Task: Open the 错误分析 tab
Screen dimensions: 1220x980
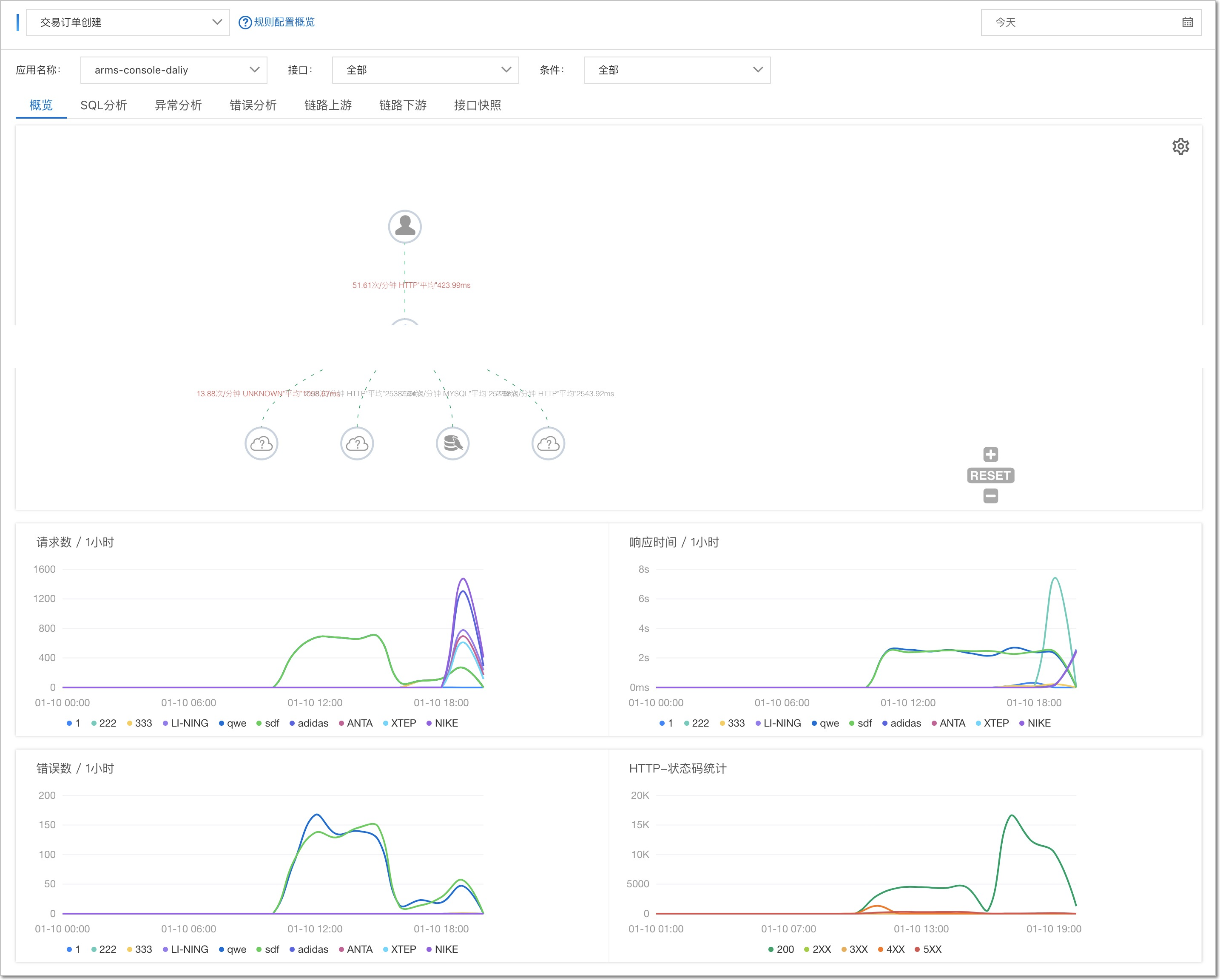Action: pyautogui.click(x=253, y=105)
